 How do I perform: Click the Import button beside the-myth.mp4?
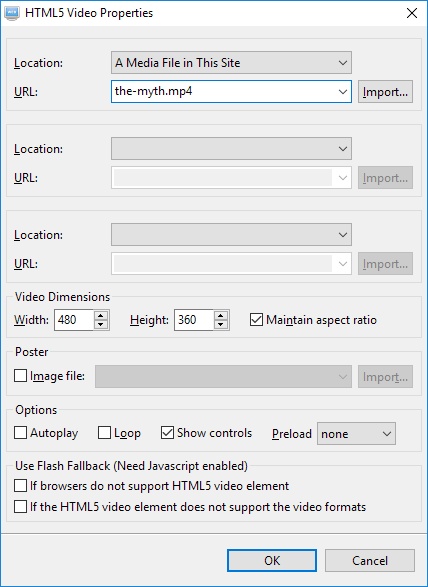click(x=385, y=91)
